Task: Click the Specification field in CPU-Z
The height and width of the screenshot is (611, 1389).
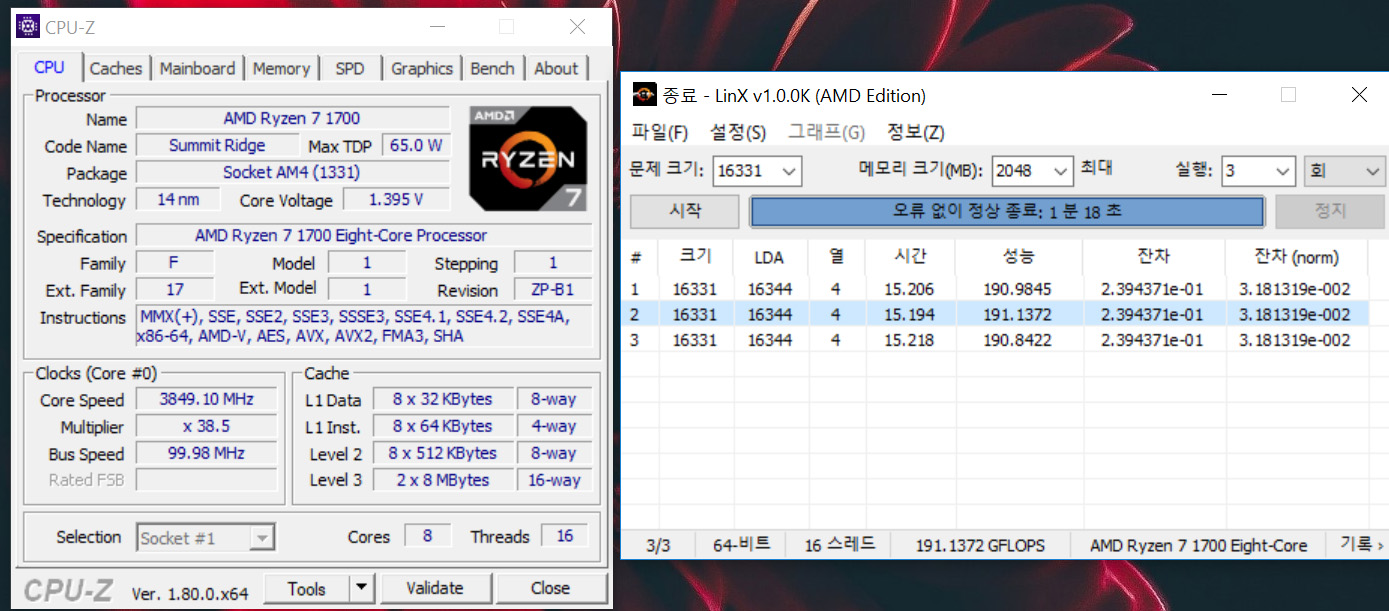Action: pyautogui.click(x=364, y=236)
